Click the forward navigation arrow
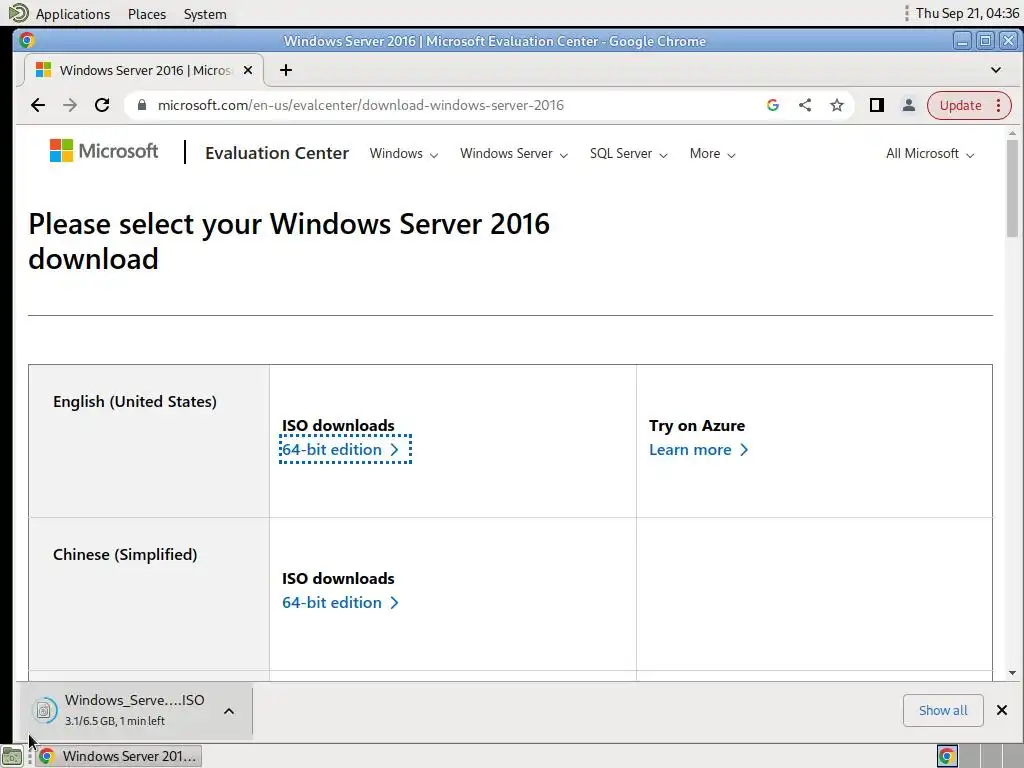This screenshot has width=1024, height=768. tap(70, 105)
